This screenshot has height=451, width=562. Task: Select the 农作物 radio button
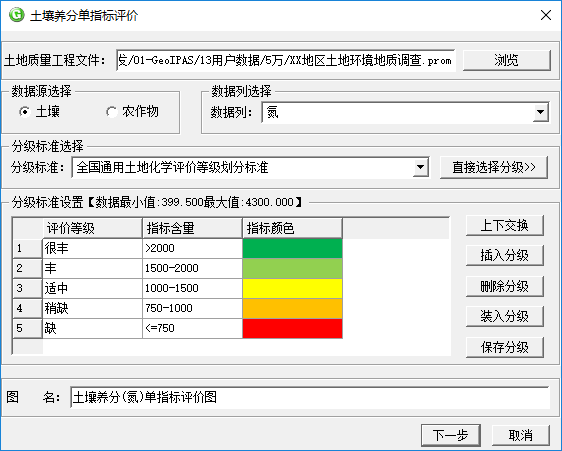(x=111, y=112)
